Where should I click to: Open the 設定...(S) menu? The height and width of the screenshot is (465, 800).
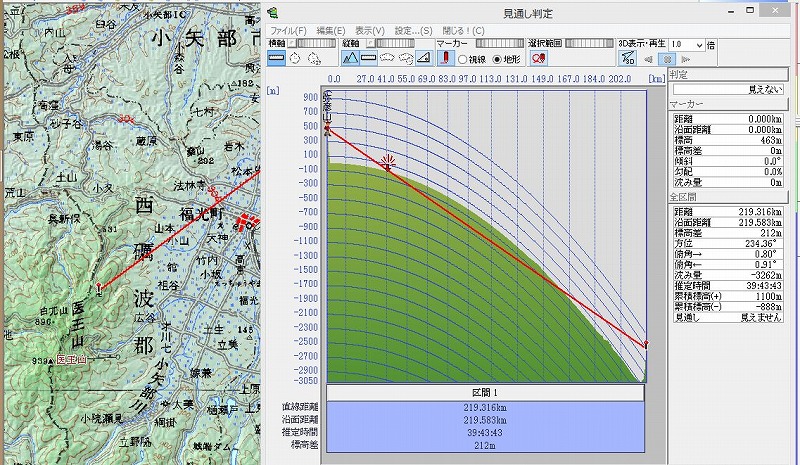(413, 31)
